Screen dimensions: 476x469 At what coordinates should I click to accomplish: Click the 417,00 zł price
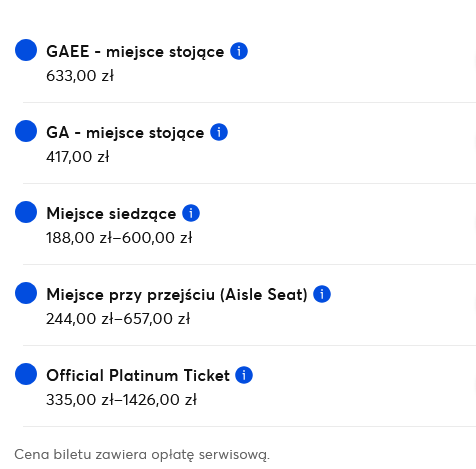(78, 157)
